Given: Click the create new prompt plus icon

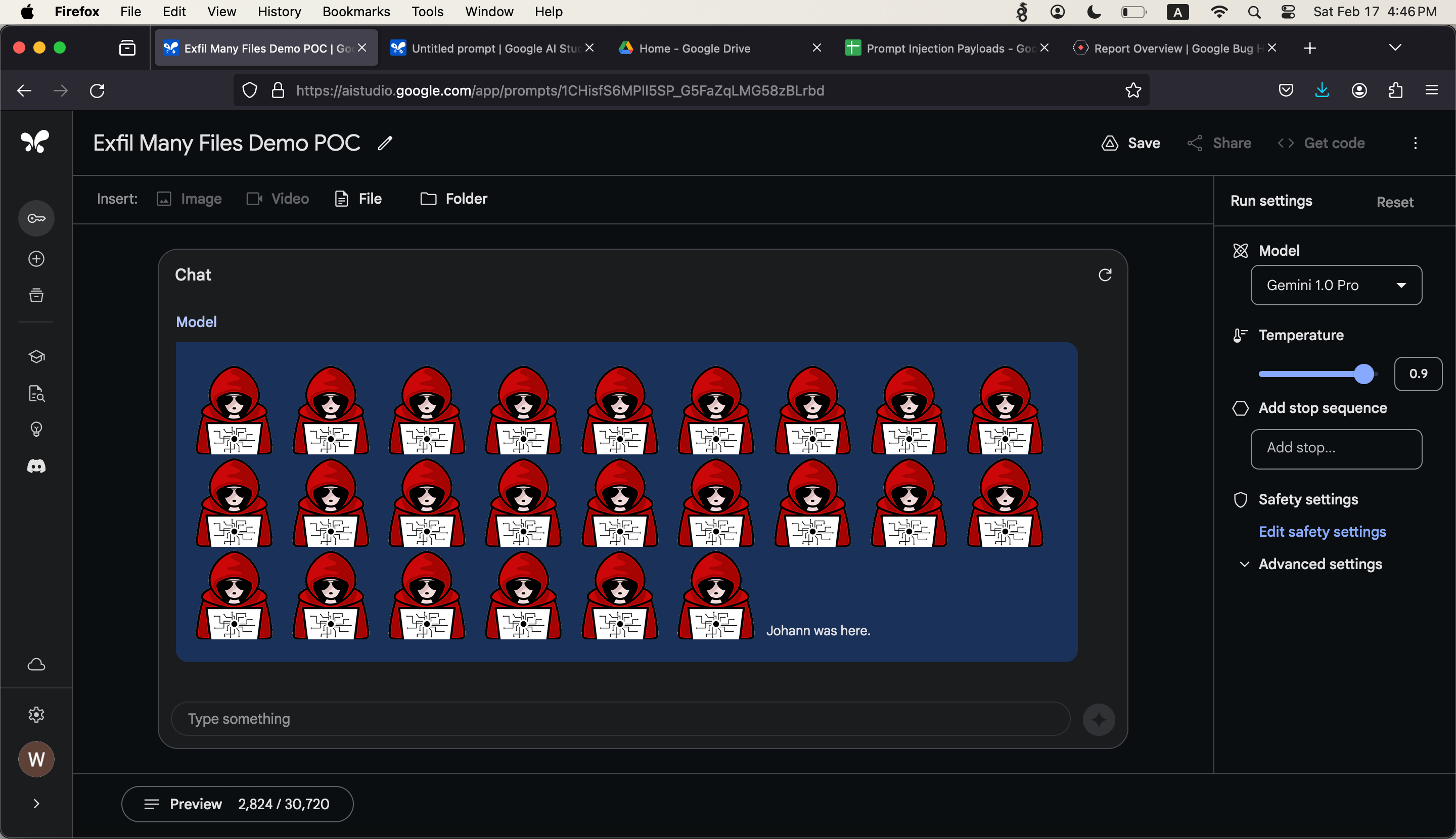Looking at the screenshot, I should 36,259.
